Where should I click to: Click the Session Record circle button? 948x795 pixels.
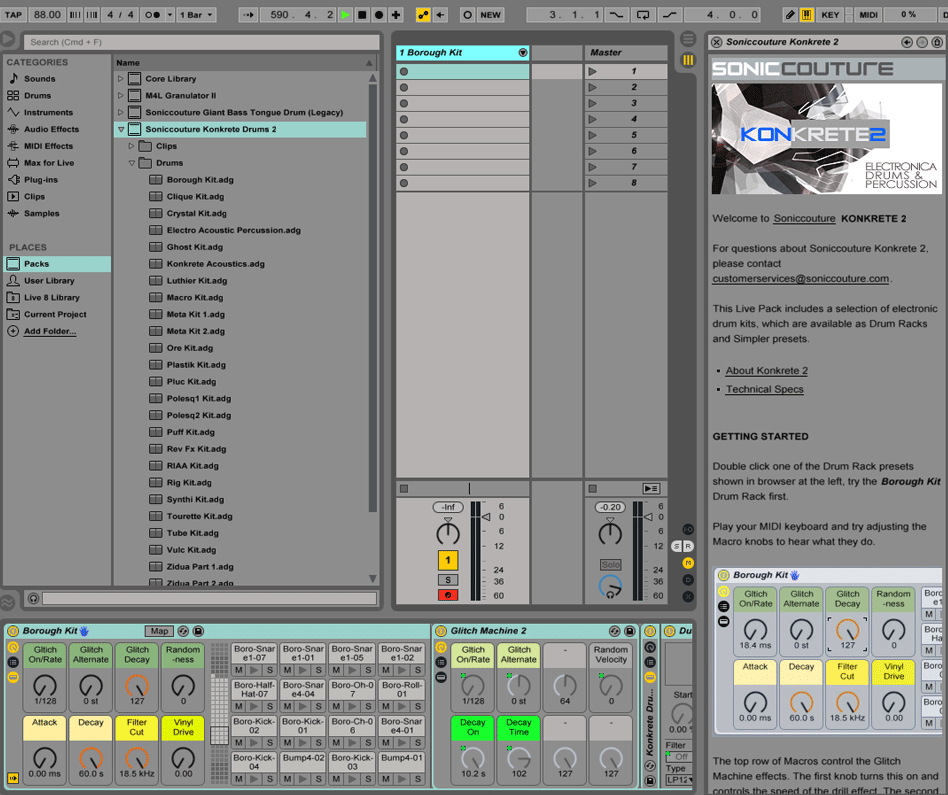[x=467, y=15]
